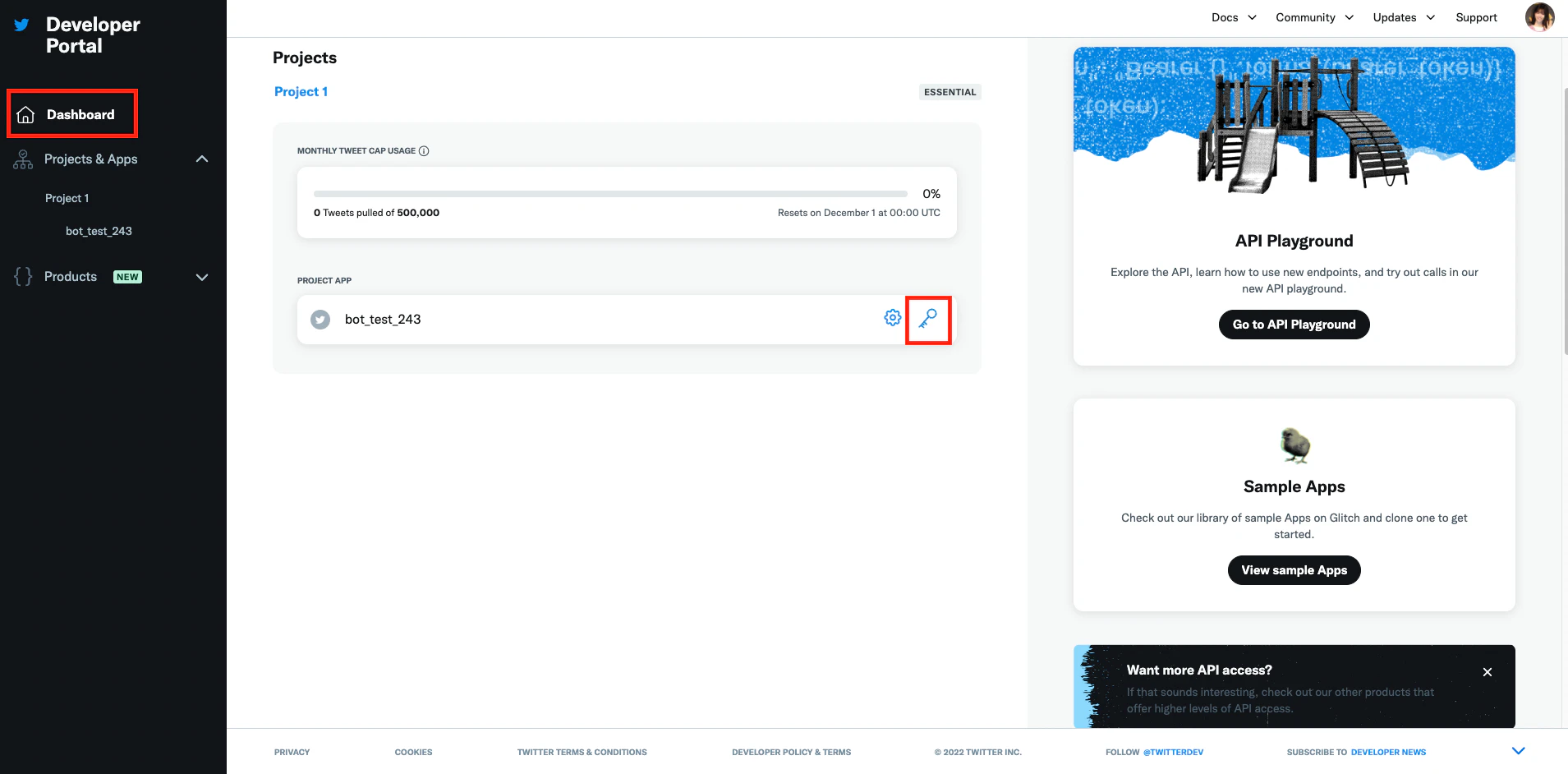Follow @TwitterDev link in footer
Screen dimensions: 1568x774
pos(1173,753)
